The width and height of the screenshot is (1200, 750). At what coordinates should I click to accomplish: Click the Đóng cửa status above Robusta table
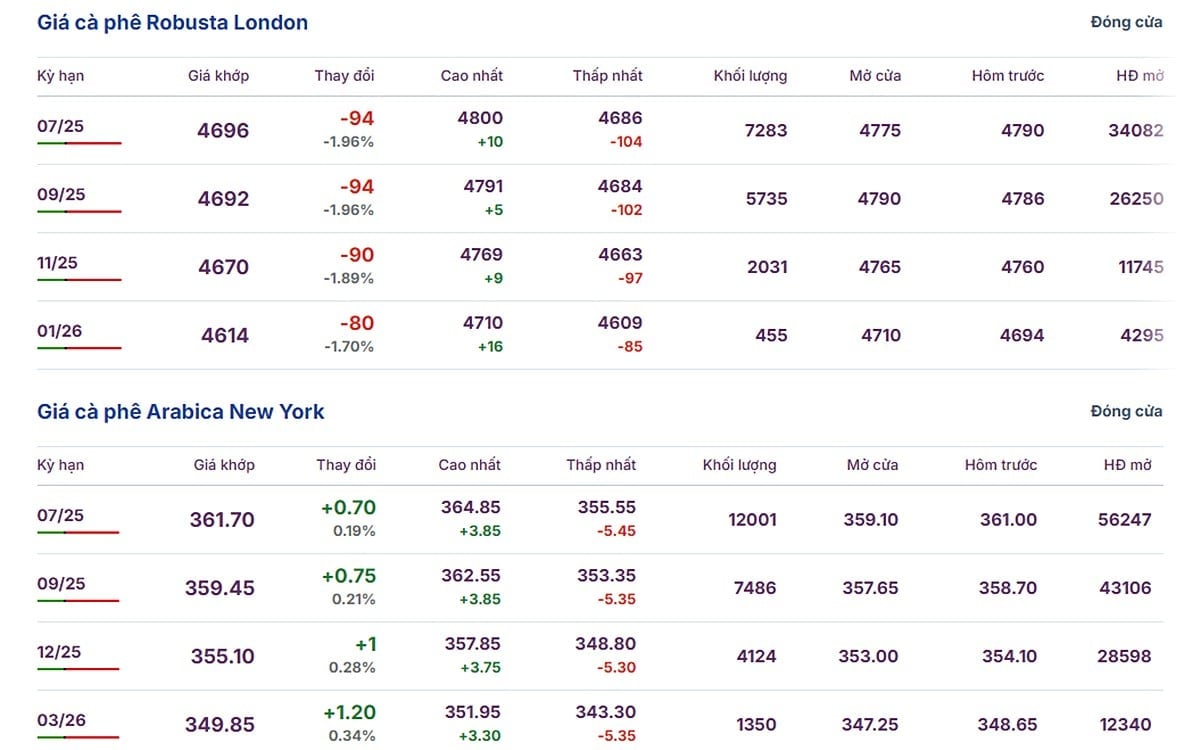click(x=1127, y=22)
